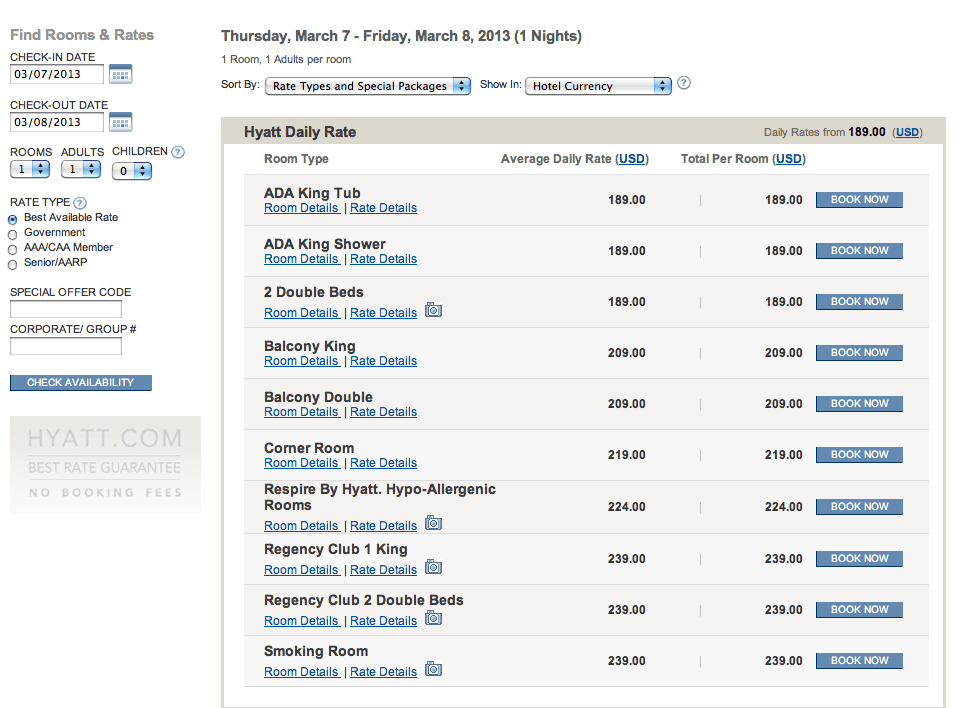Expand the Show In currency dropdown
This screenshot has height=708, width=971.
[x=598, y=86]
